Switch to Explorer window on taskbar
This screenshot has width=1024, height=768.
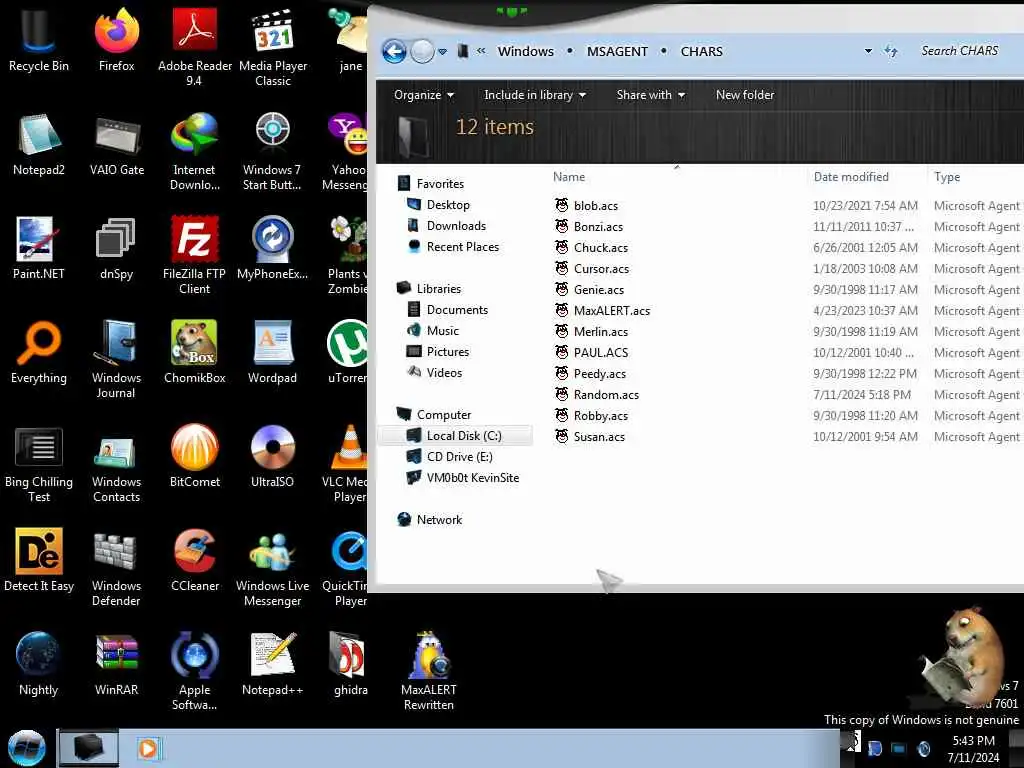(88, 748)
